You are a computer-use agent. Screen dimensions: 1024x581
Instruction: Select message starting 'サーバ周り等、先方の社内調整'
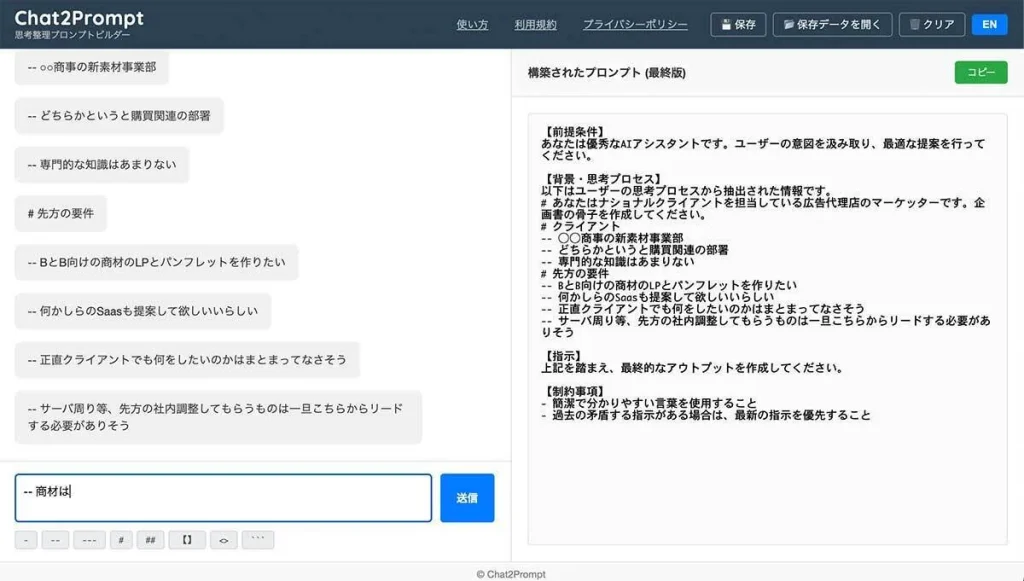(x=218, y=417)
